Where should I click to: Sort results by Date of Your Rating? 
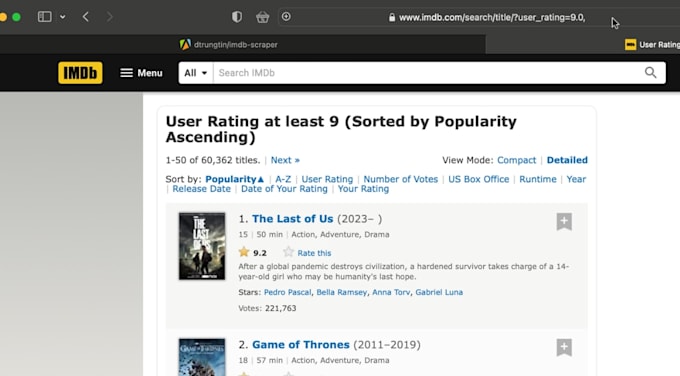pyautogui.click(x=284, y=189)
